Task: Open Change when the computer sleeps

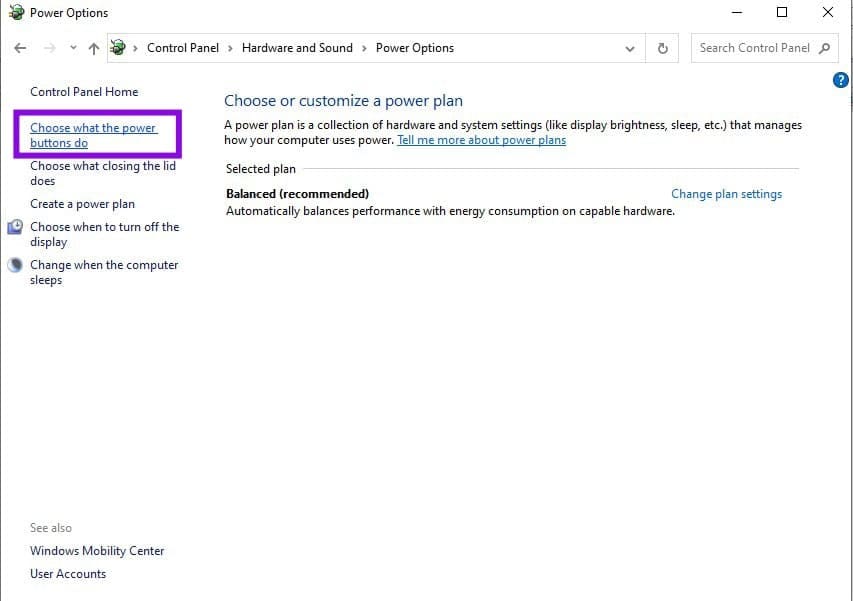Action: coord(104,272)
